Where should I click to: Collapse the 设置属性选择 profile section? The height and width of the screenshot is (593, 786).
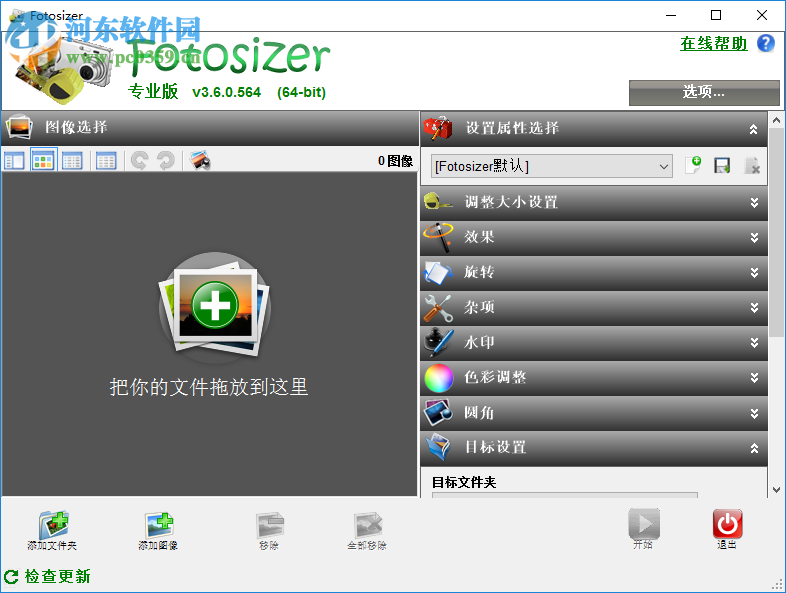[753, 129]
